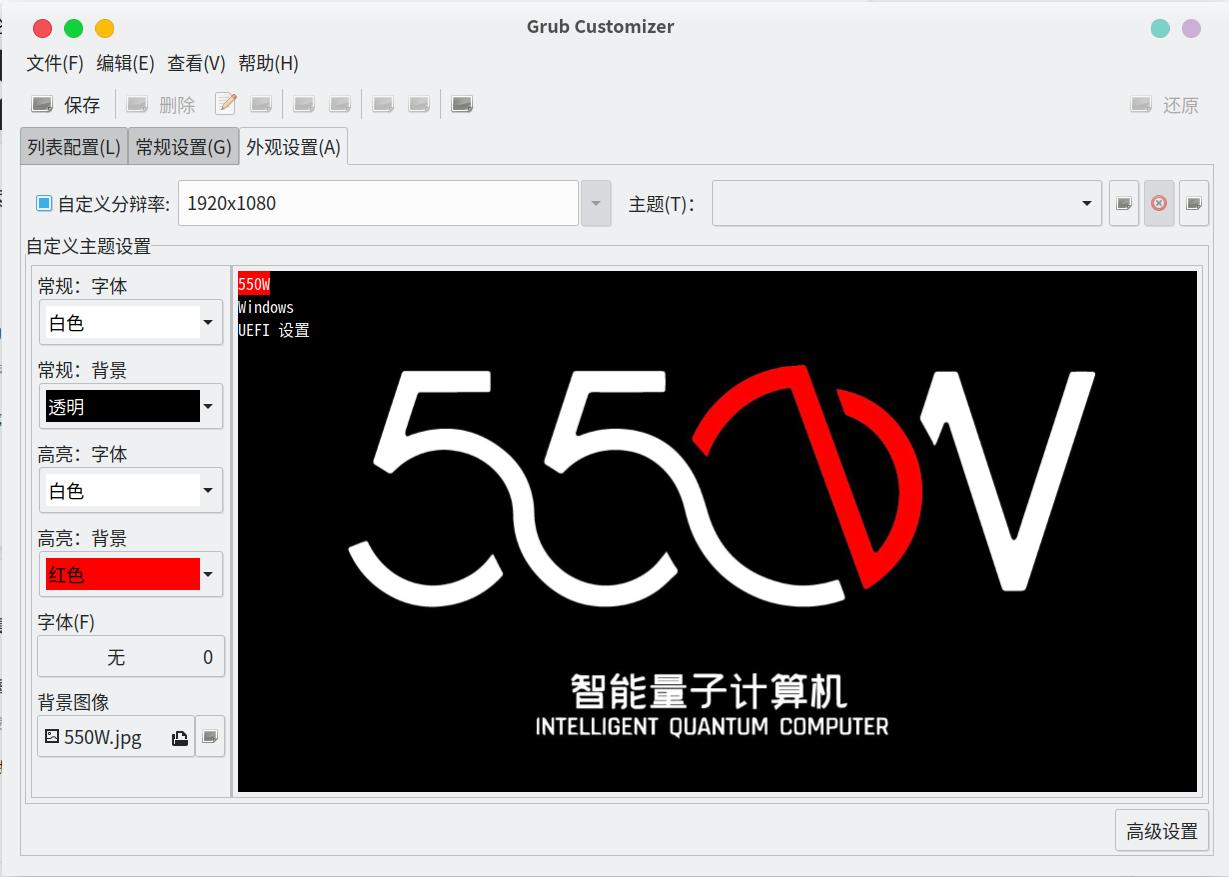Click the 高级设置 button
This screenshot has height=877, width=1229.
pyautogui.click(x=1162, y=831)
